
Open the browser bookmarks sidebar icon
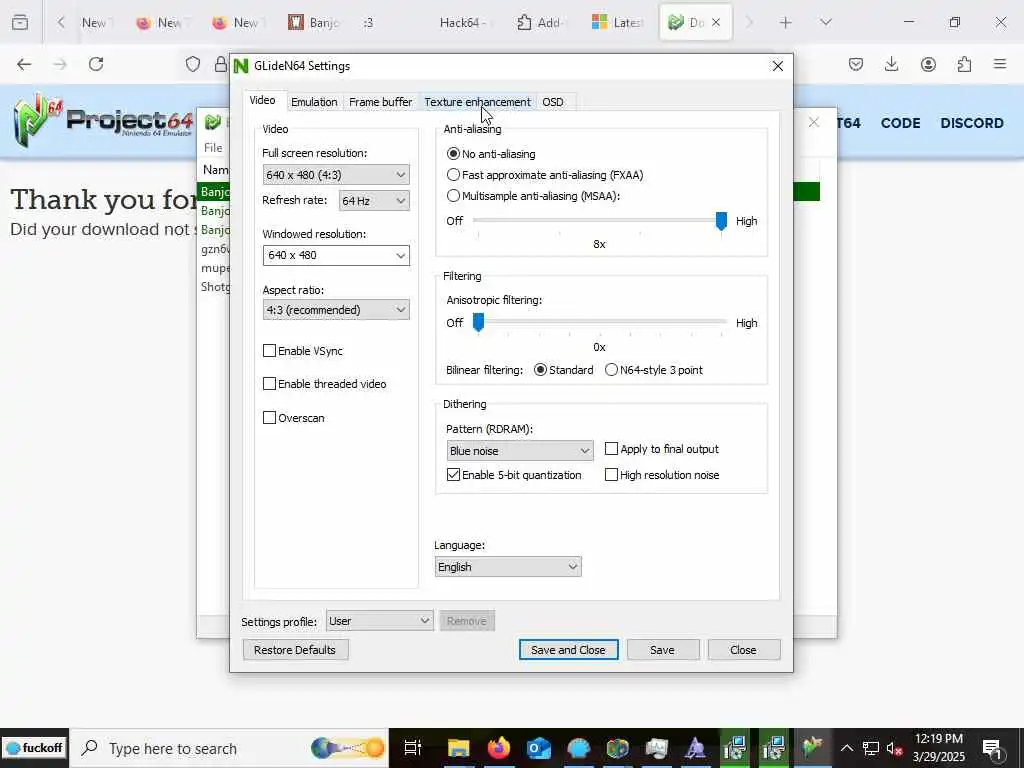pos(20,22)
